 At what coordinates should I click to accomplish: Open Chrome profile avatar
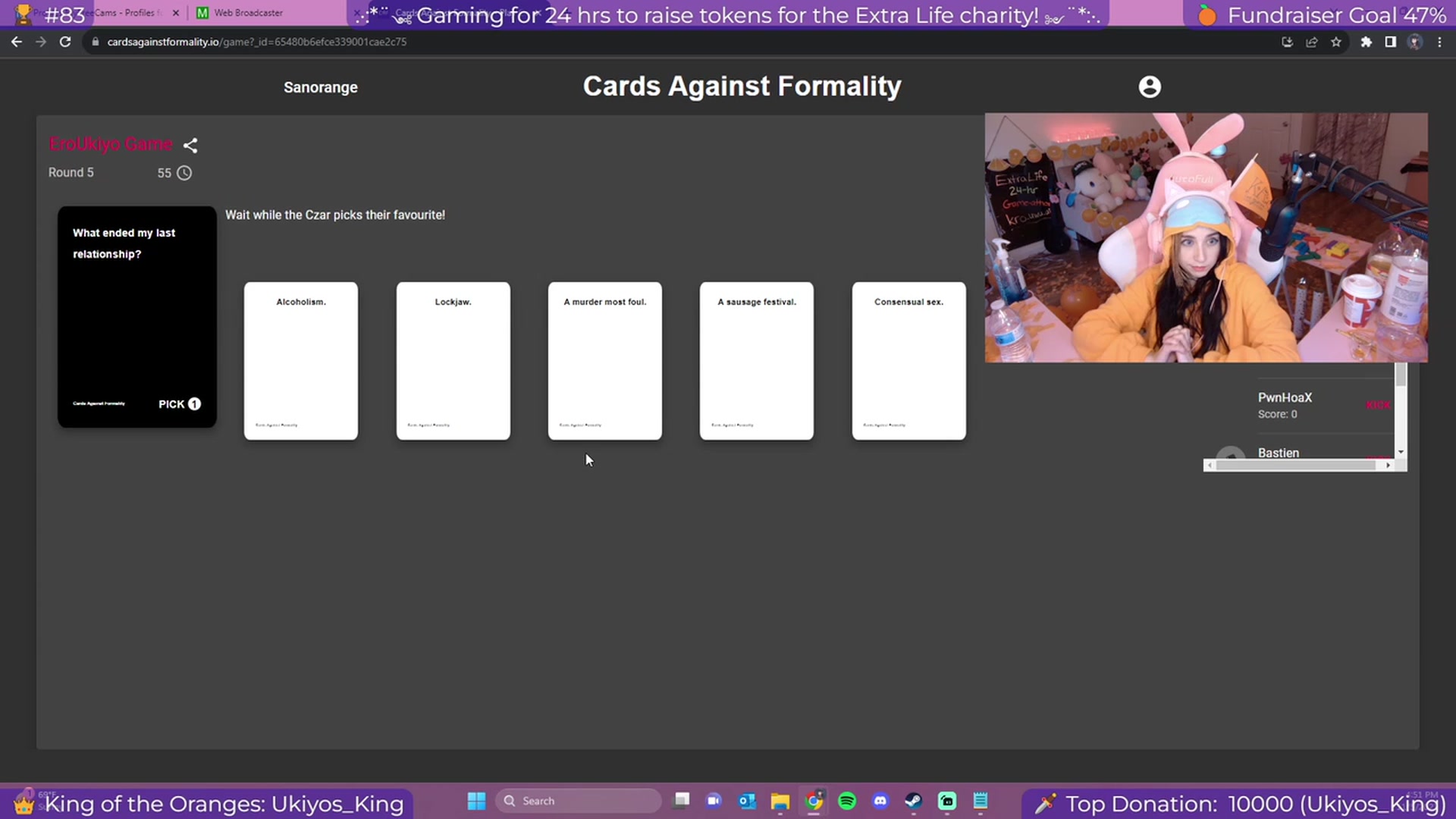tap(1415, 42)
